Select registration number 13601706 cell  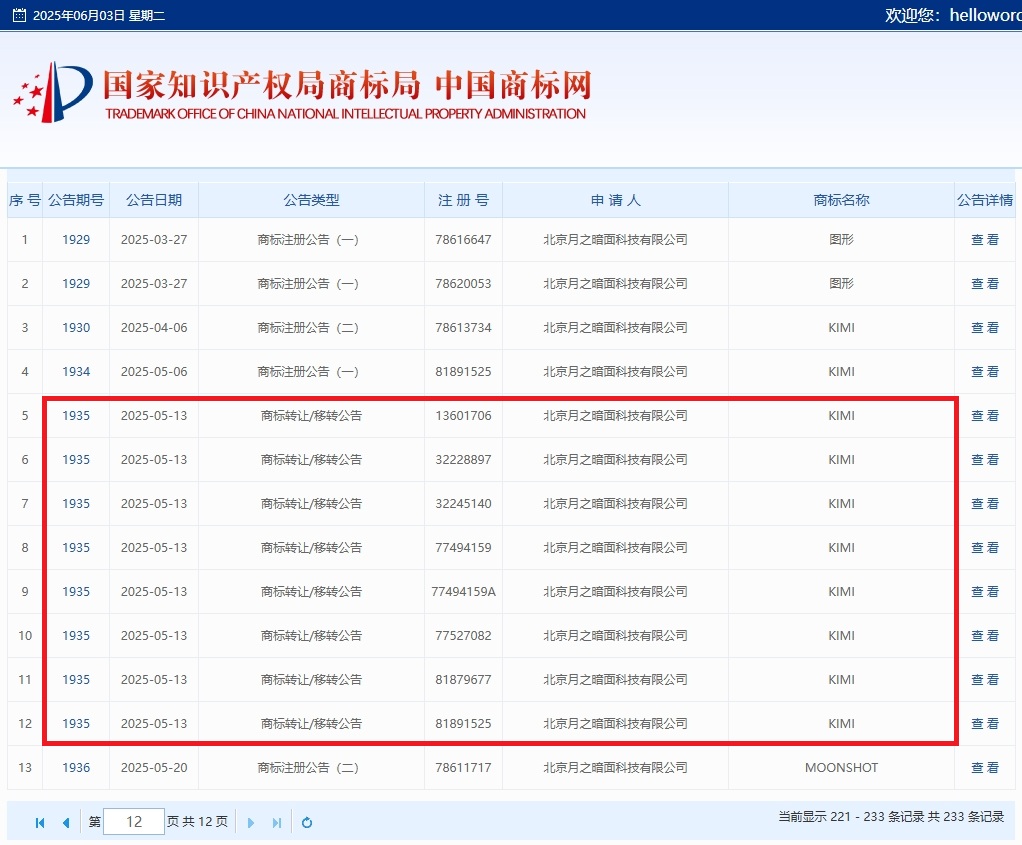(463, 415)
